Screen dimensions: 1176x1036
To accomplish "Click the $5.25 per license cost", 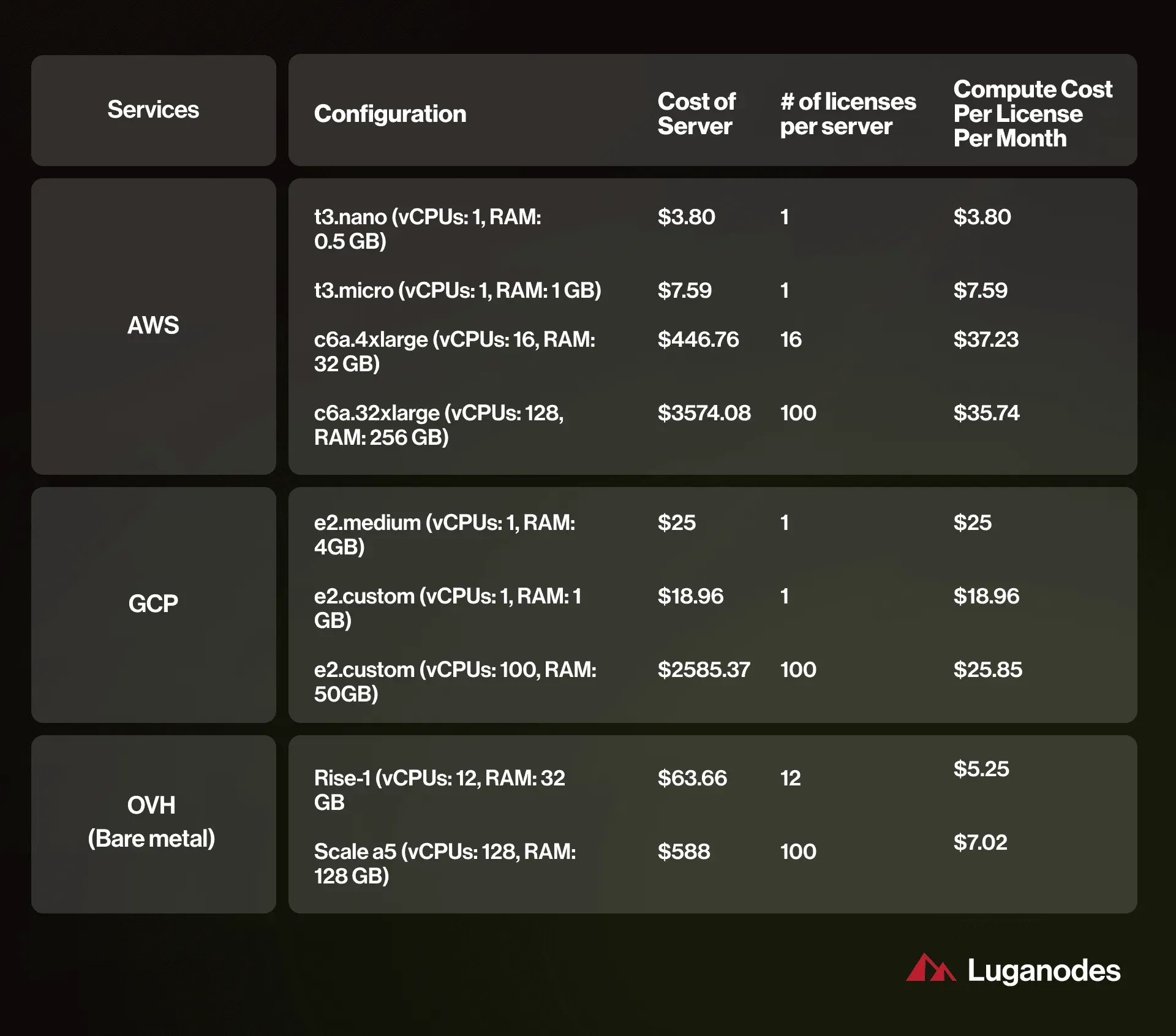I will 981,769.
